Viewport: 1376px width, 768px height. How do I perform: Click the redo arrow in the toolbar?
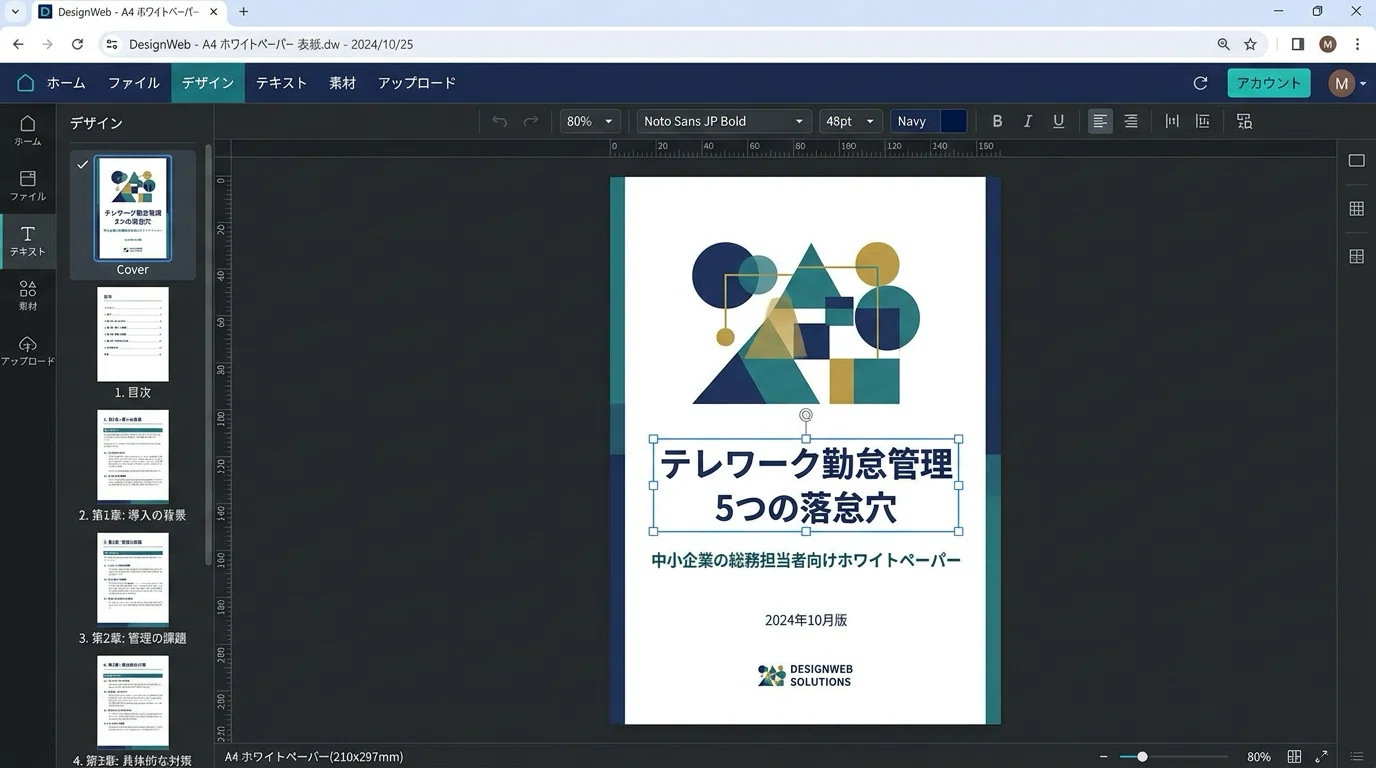[531, 121]
